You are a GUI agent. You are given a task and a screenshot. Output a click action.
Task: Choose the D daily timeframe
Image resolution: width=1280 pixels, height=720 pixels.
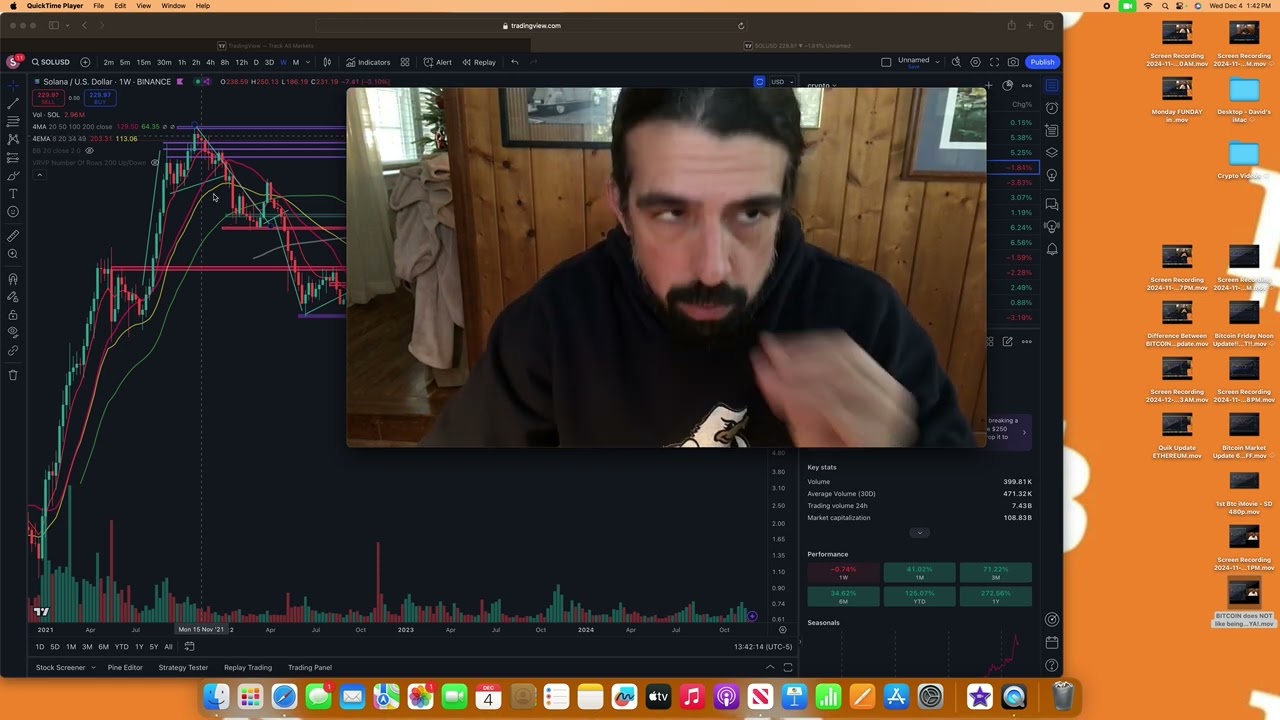256,62
